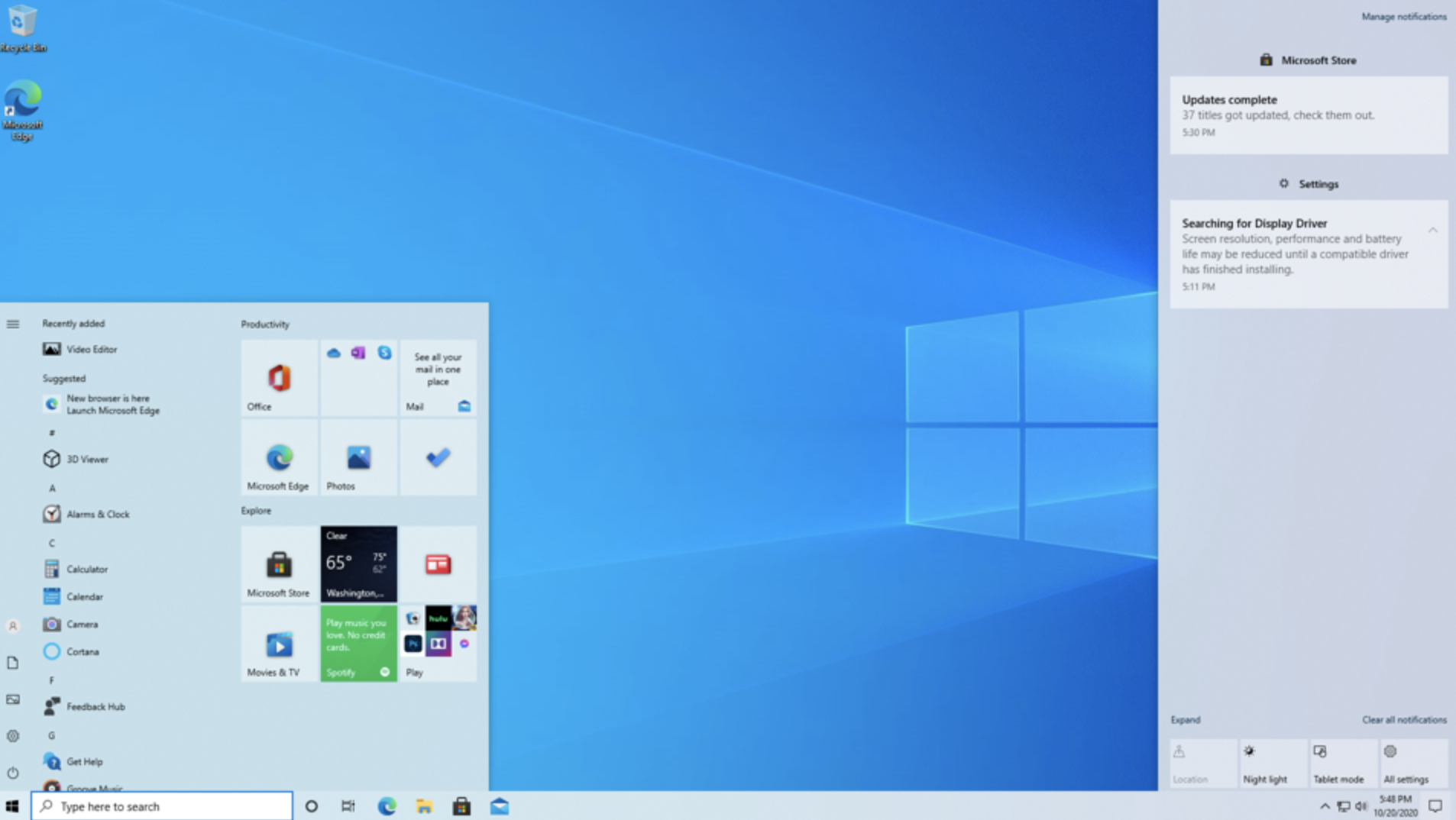Open the Power button in Start sidebar
The image size is (1456, 820).
tap(13, 773)
